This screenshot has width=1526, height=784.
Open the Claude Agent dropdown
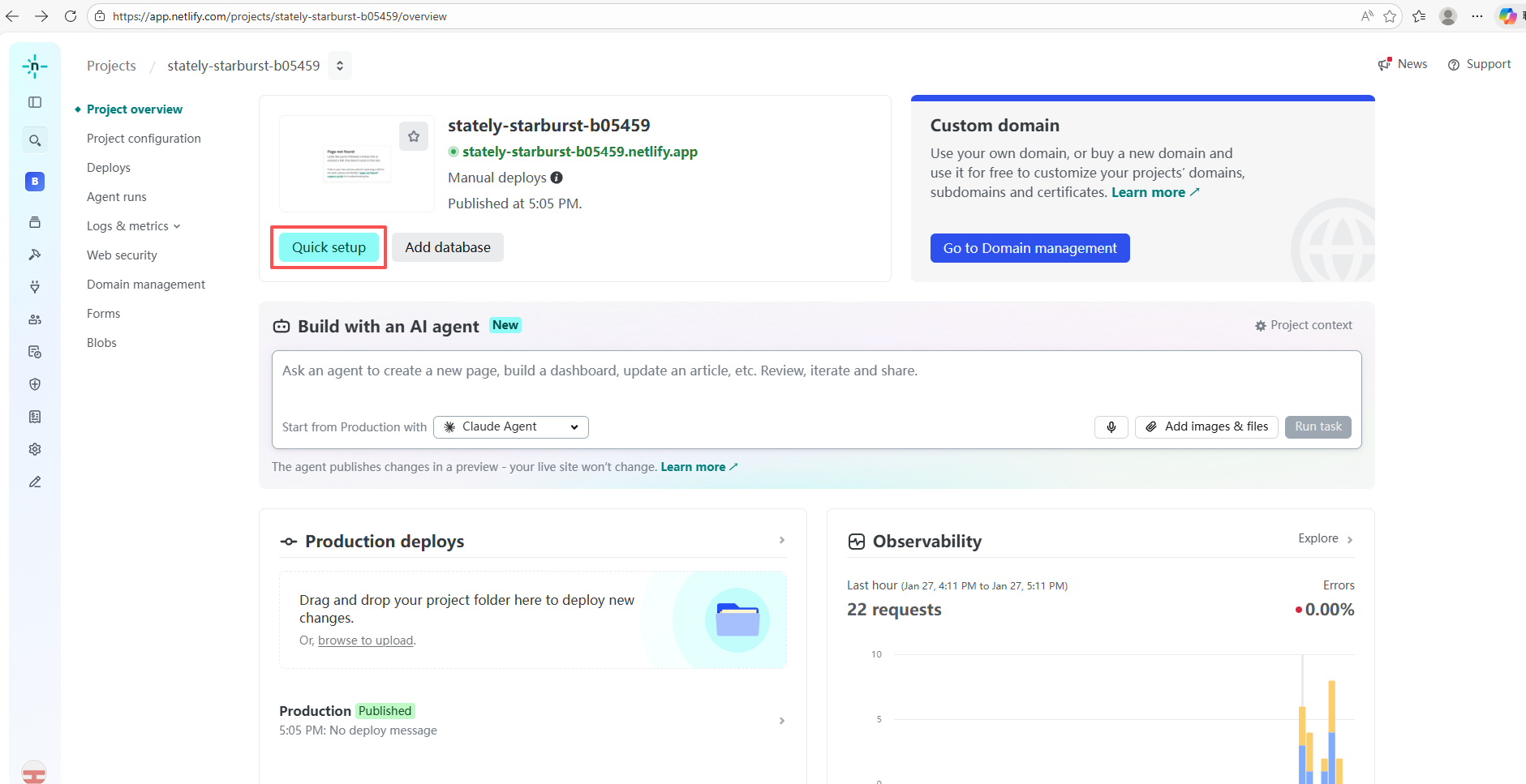(x=511, y=426)
